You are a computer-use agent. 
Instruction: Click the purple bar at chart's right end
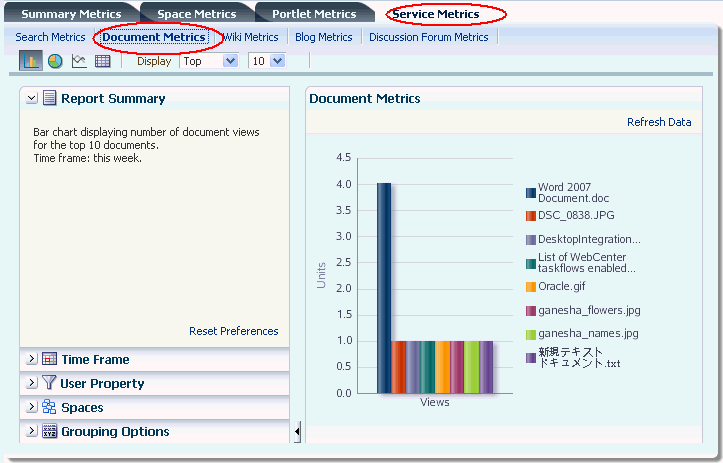point(486,367)
